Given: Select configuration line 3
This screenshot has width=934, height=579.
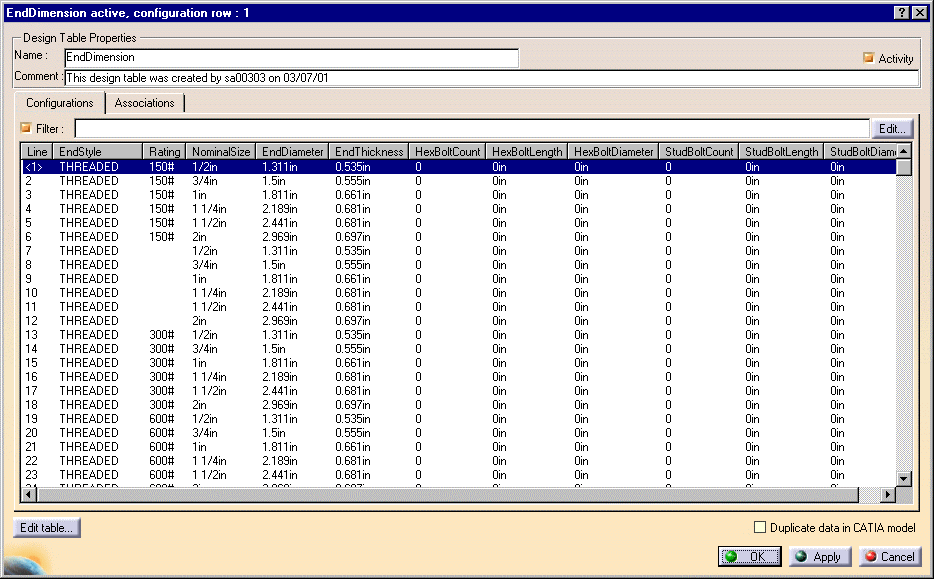Looking at the screenshot, I should [x=459, y=195].
